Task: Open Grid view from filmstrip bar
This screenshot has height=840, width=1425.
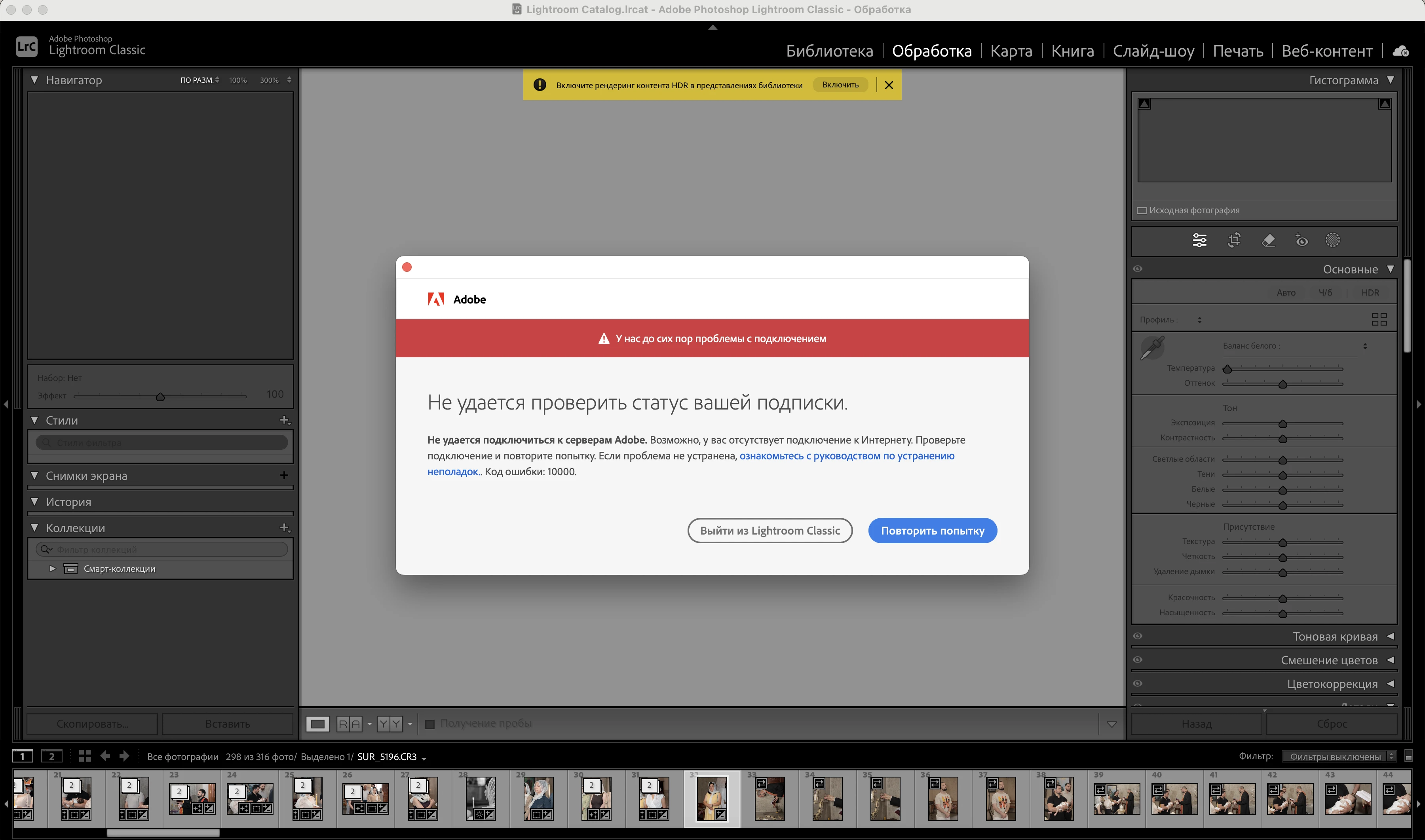Action: point(85,756)
